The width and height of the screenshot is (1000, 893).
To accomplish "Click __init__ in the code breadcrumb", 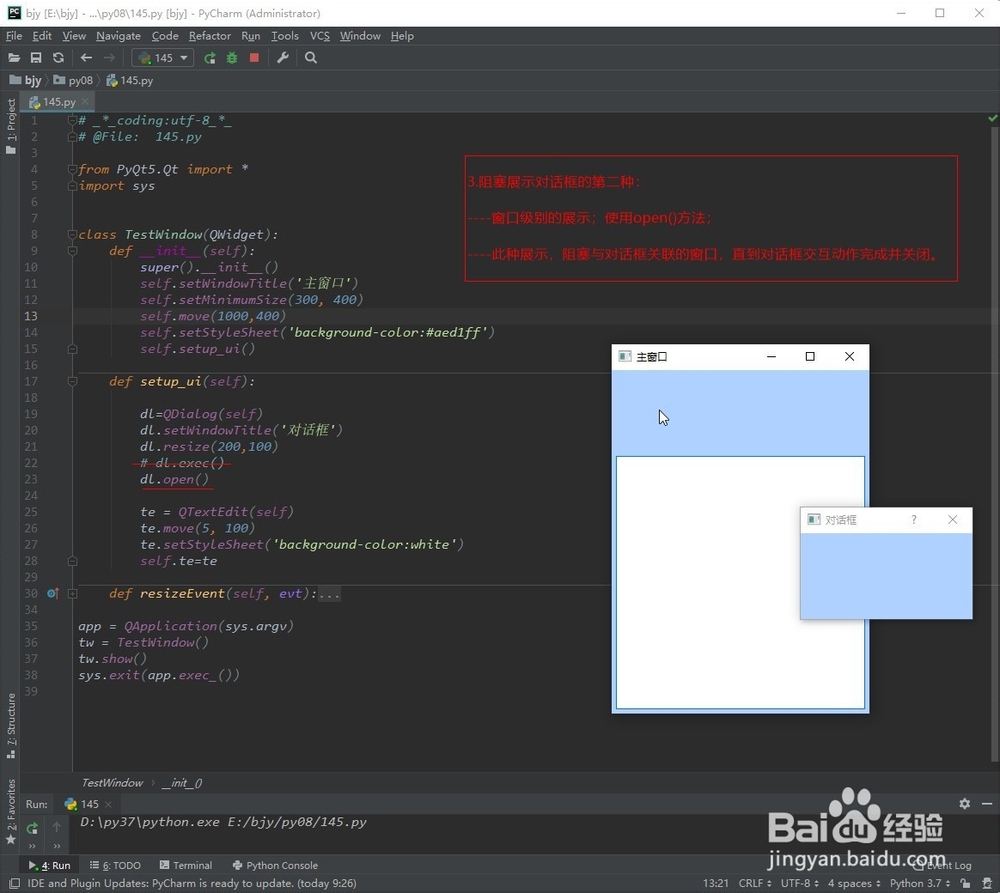I will (182, 783).
